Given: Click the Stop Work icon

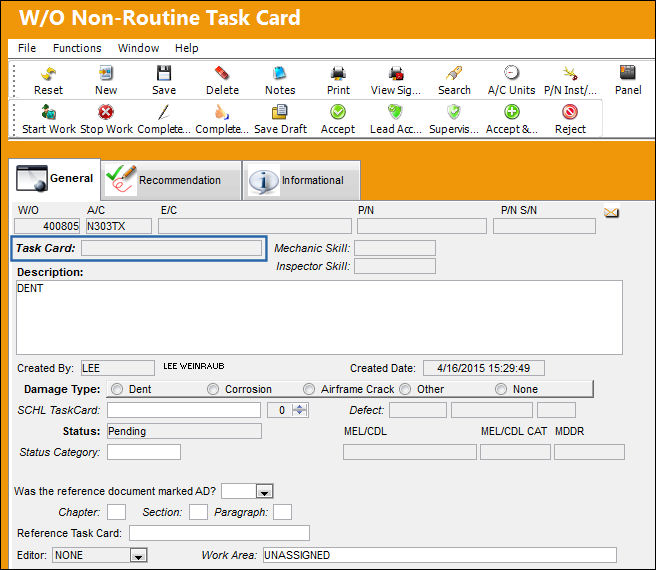Looking at the screenshot, I should pyautogui.click(x=106, y=112).
